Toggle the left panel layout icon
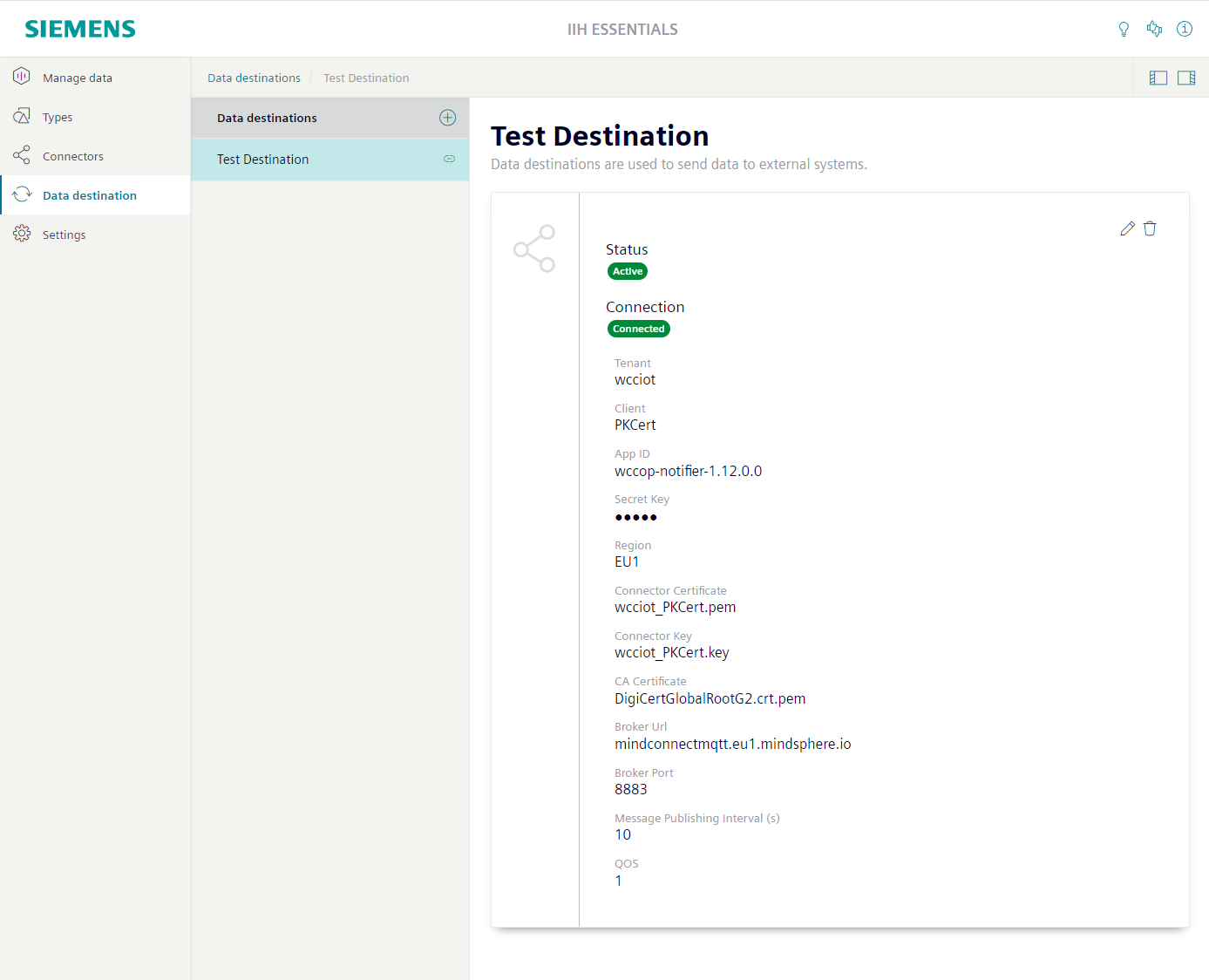The image size is (1209, 980). pos(1158,78)
